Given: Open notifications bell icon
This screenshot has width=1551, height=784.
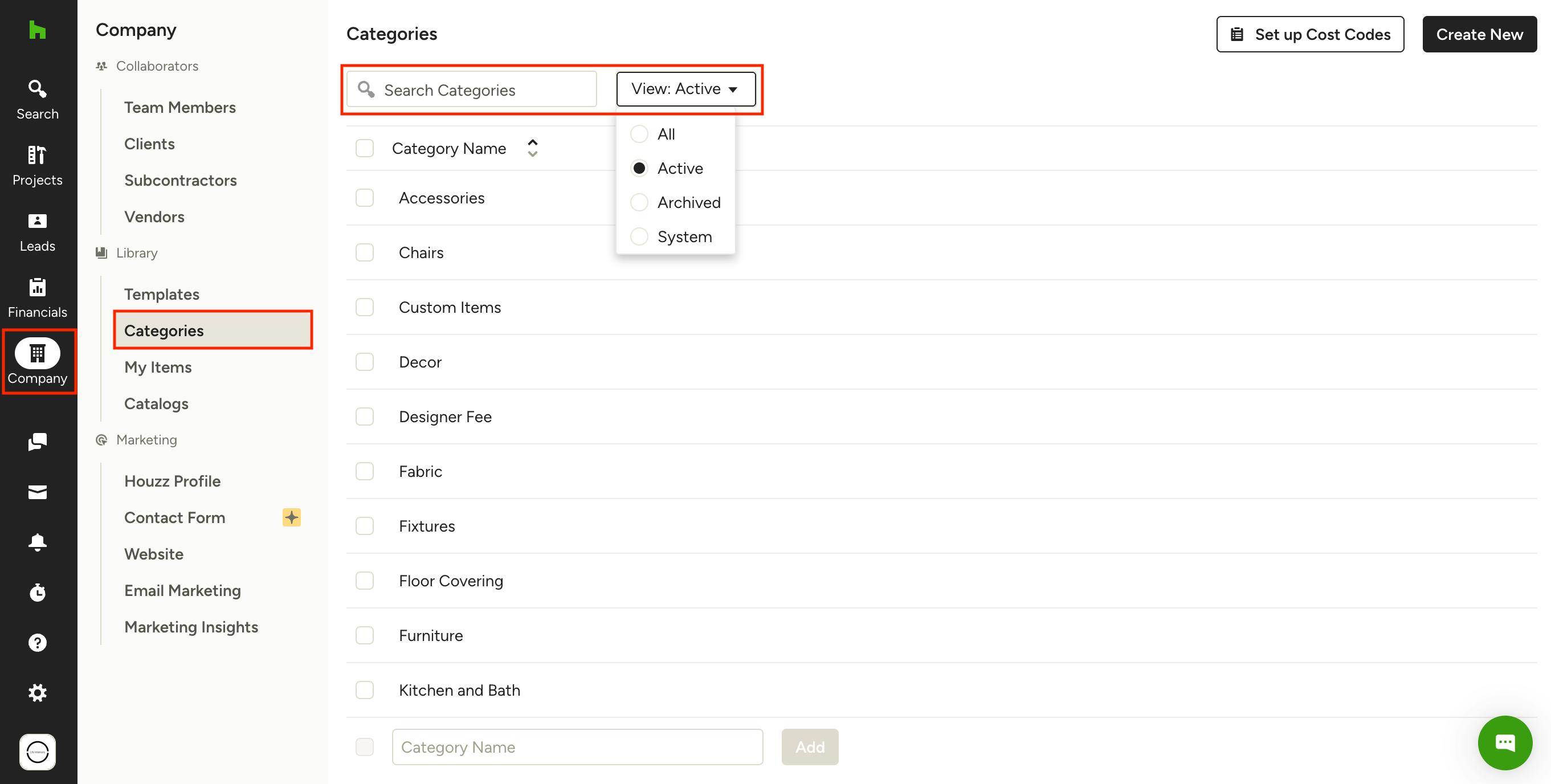Looking at the screenshot, I should click(x=38, y=542).
